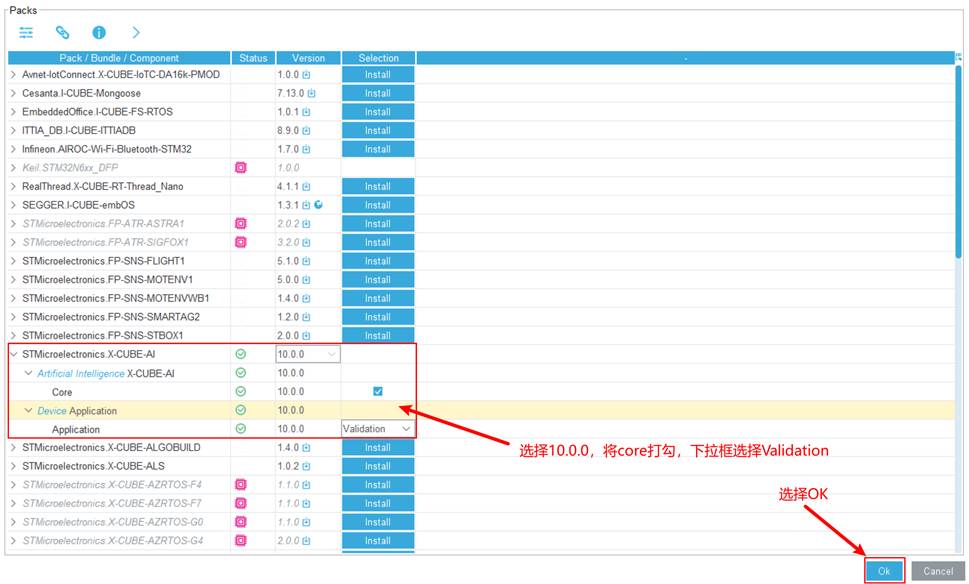Expand the SEGGER.I-CUBE-embOS pack
This screenshot has width=969, height=584.
point(14,205)
